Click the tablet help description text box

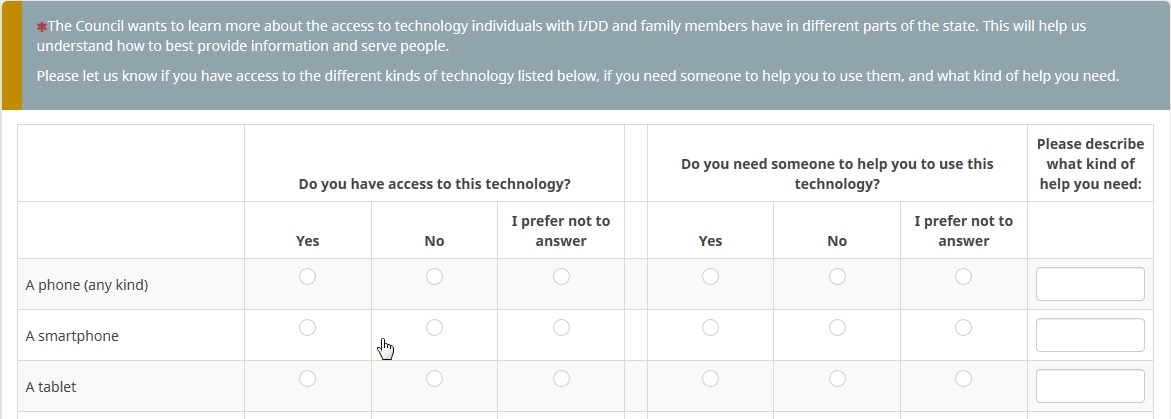click(1090, 386)
